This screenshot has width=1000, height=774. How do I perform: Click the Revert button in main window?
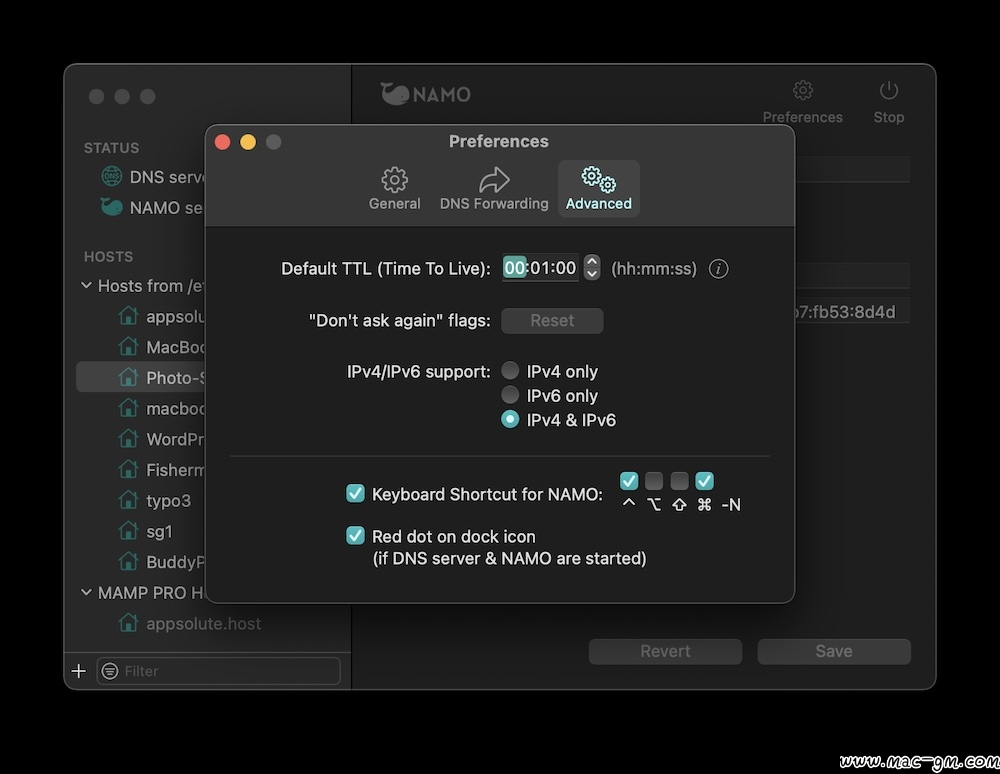pyautogui.click(x=665, y=651)
